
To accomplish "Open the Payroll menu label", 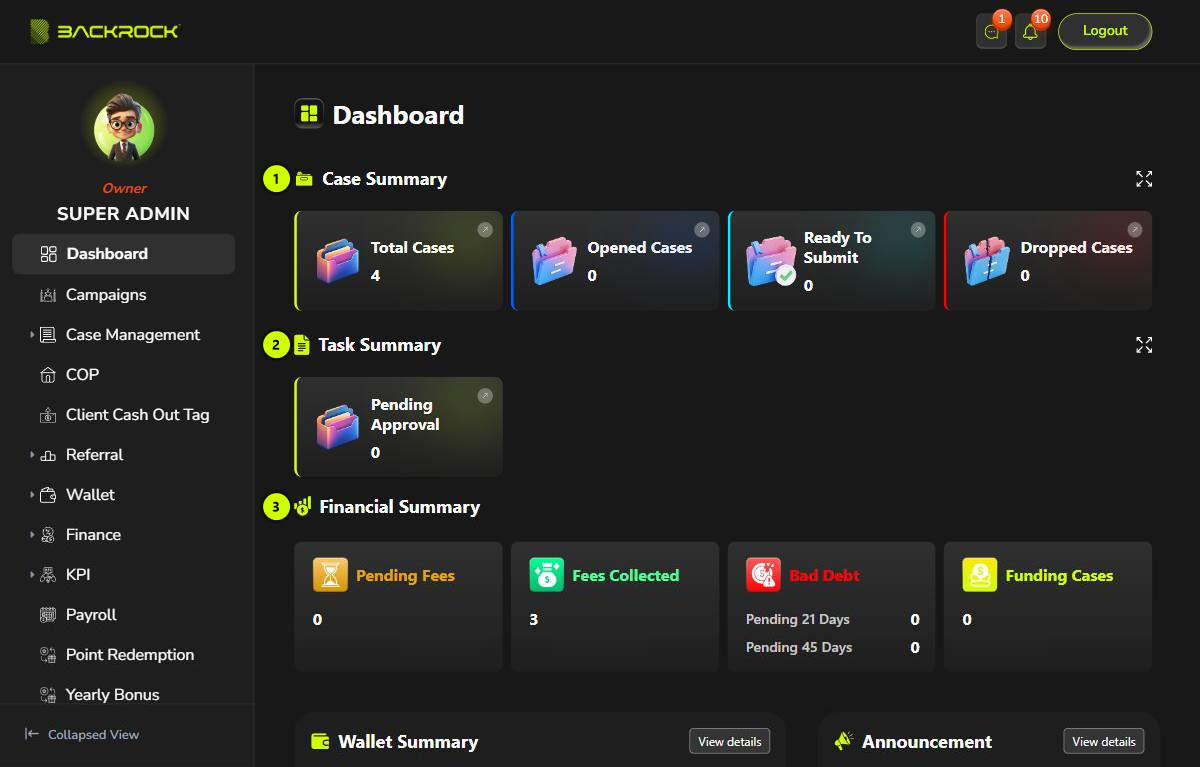I will click(x=91, y=615).
